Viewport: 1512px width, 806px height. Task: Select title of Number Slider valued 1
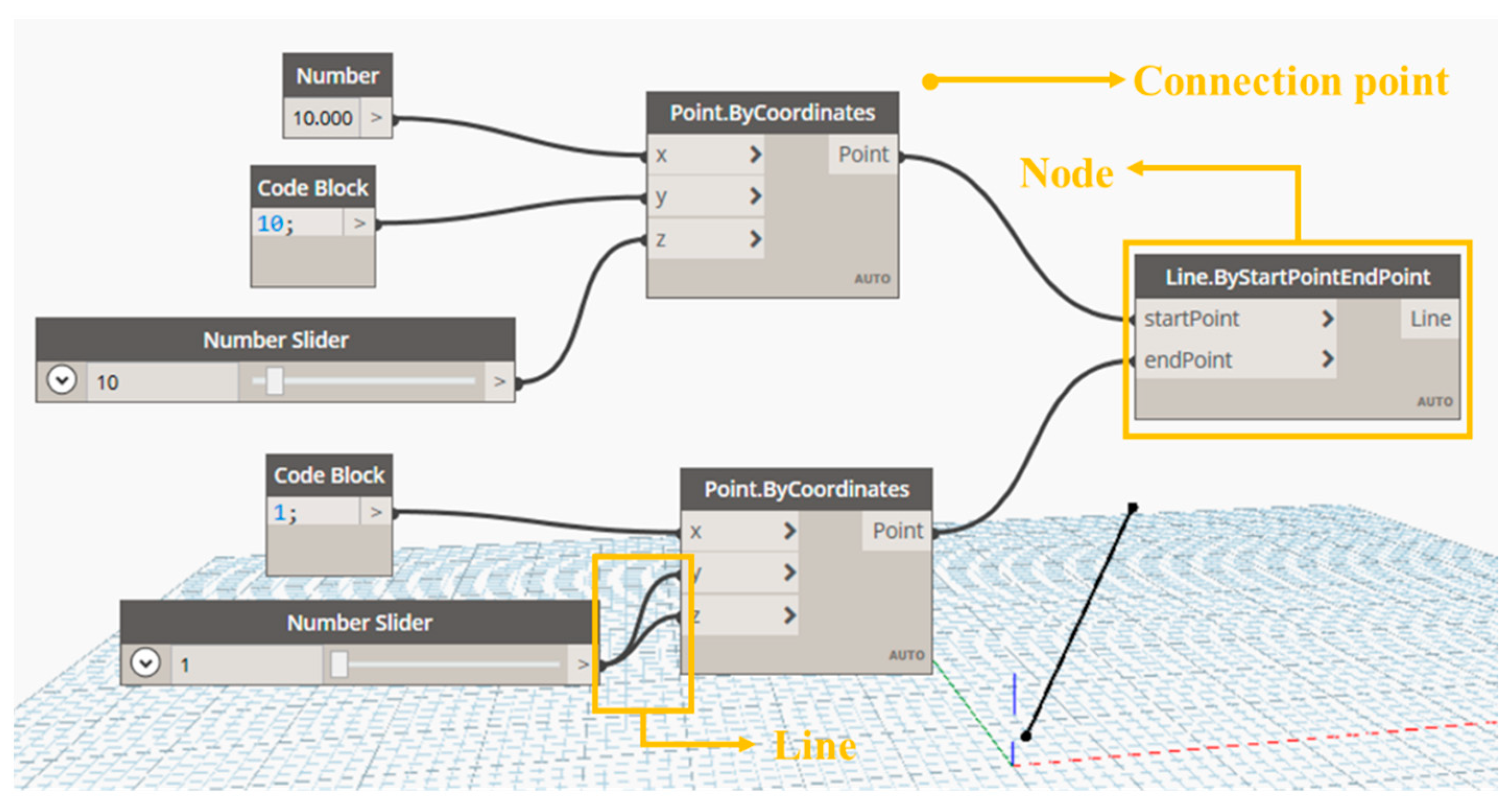pyautogui.click(x=359, y=622)
